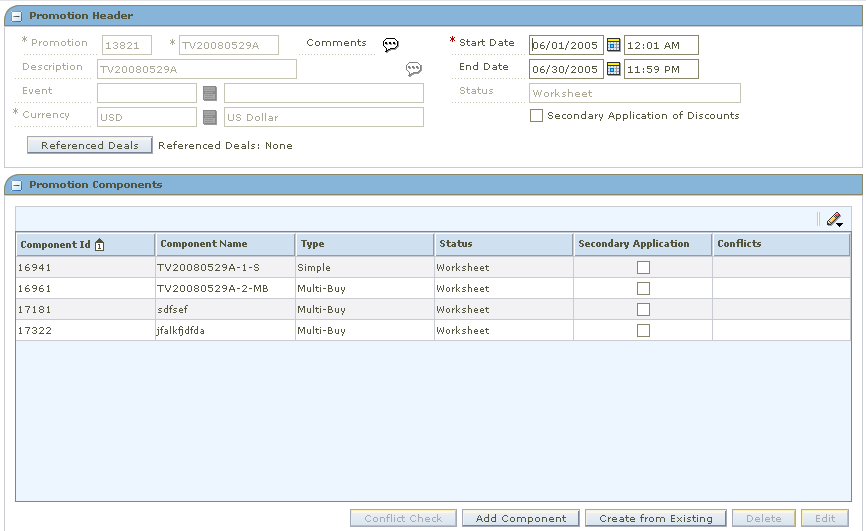Click the Conflicts column header
The height and width of the screenshot is (531, 866).
pyautogui.click(x=781, y=244)
